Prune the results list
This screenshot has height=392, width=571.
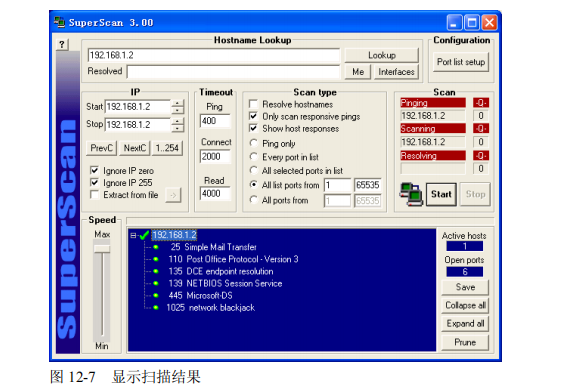tap(465, 342)
